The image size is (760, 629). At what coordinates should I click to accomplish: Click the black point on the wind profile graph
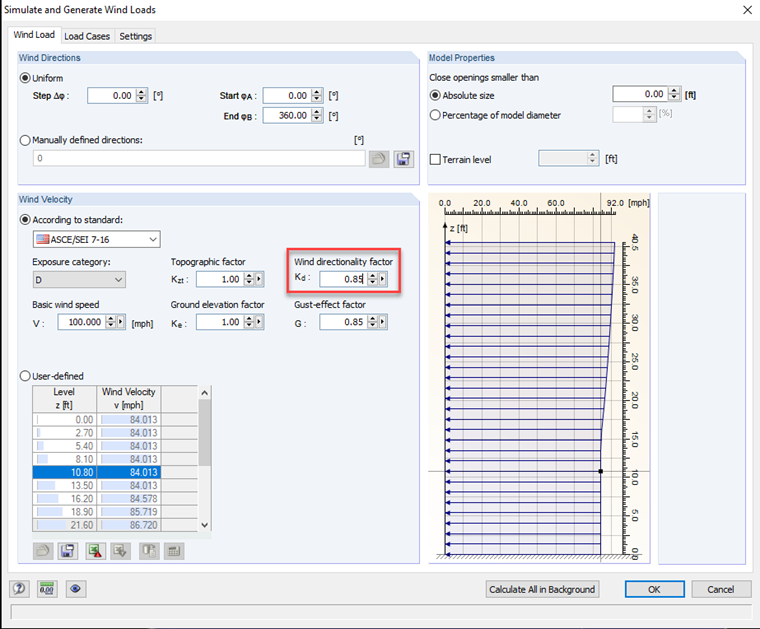(x=601, y=471)
